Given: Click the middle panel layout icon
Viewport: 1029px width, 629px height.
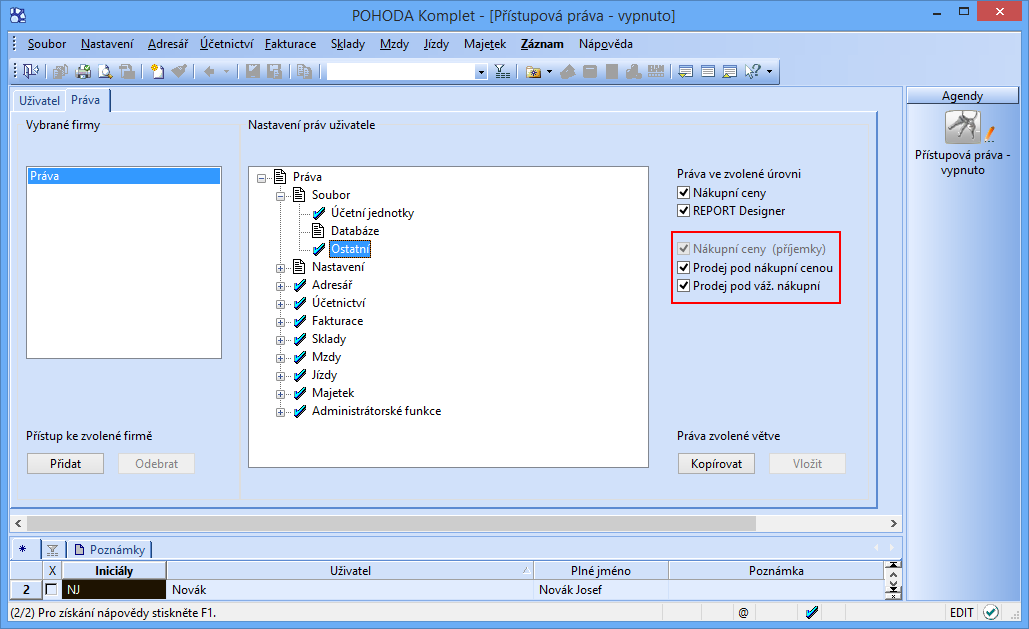Looking at the screenshot, I should (708, 71).
